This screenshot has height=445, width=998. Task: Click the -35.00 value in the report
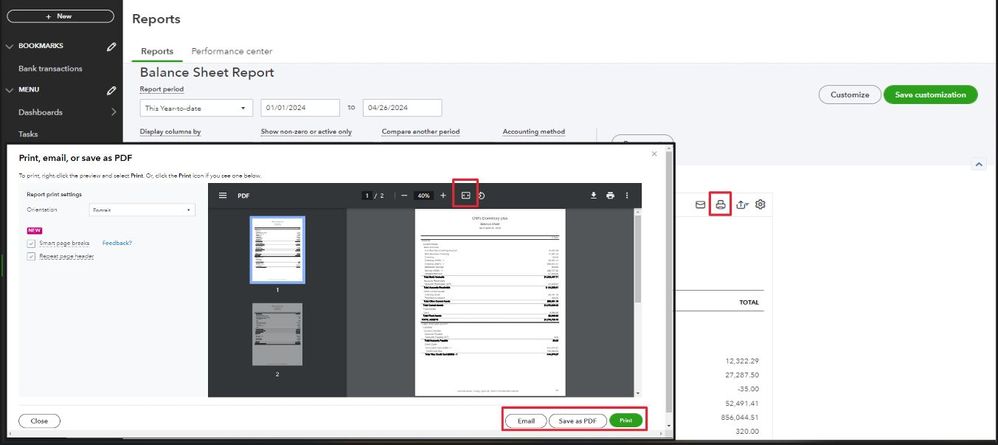(748, 389)
